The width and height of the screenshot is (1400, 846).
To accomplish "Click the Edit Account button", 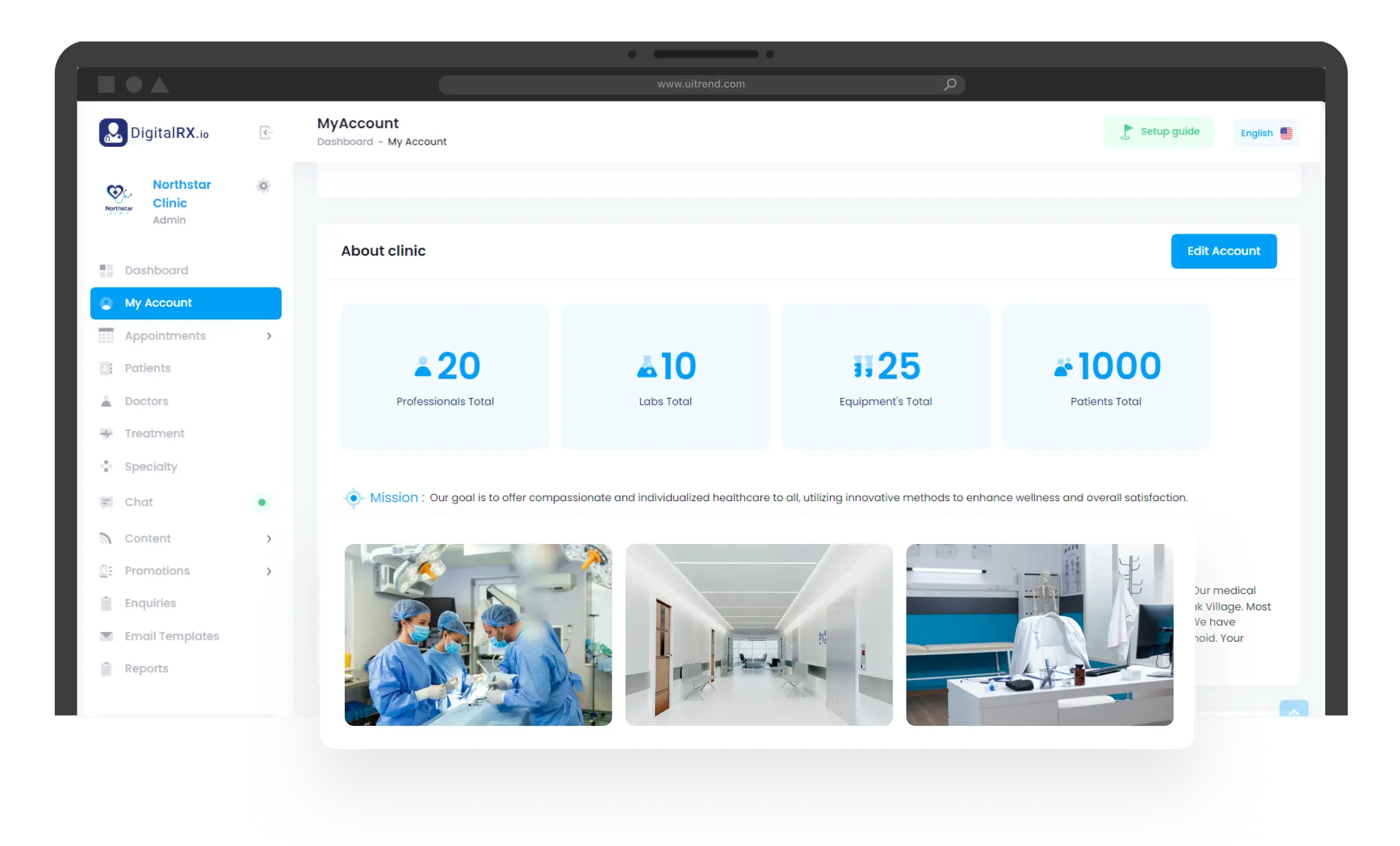I will [1223, 251].
